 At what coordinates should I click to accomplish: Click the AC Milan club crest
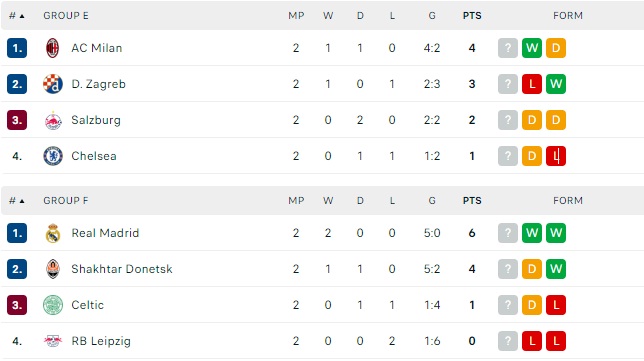pos(53,48)
